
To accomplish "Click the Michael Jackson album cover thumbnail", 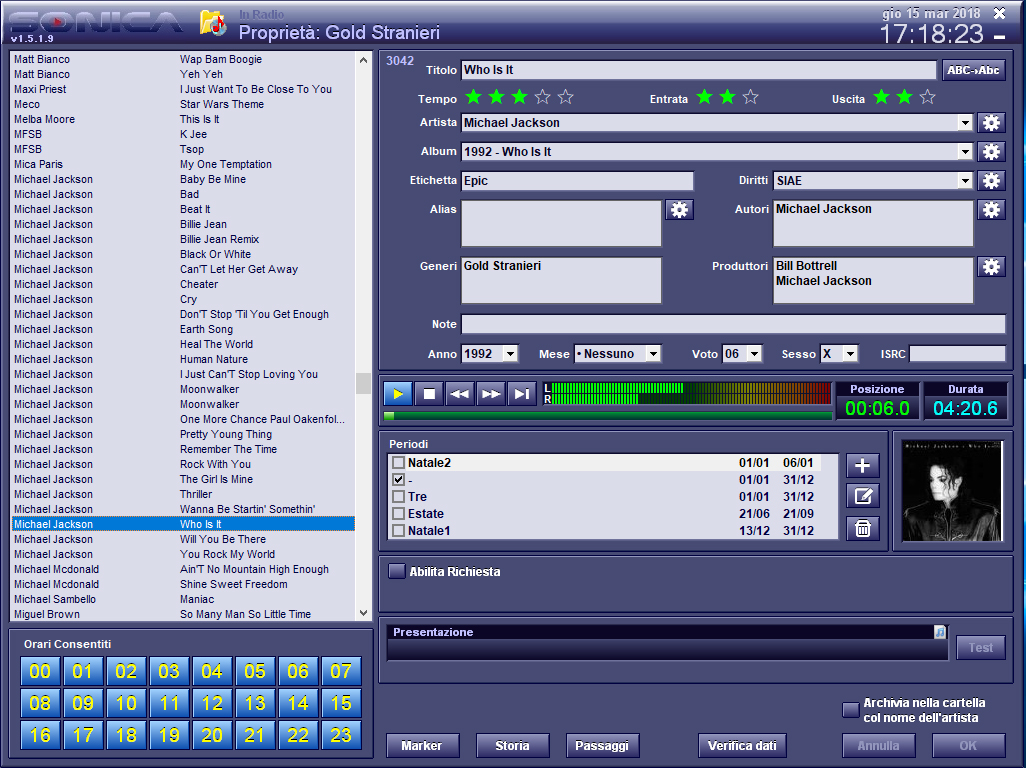I will (951, 491).
